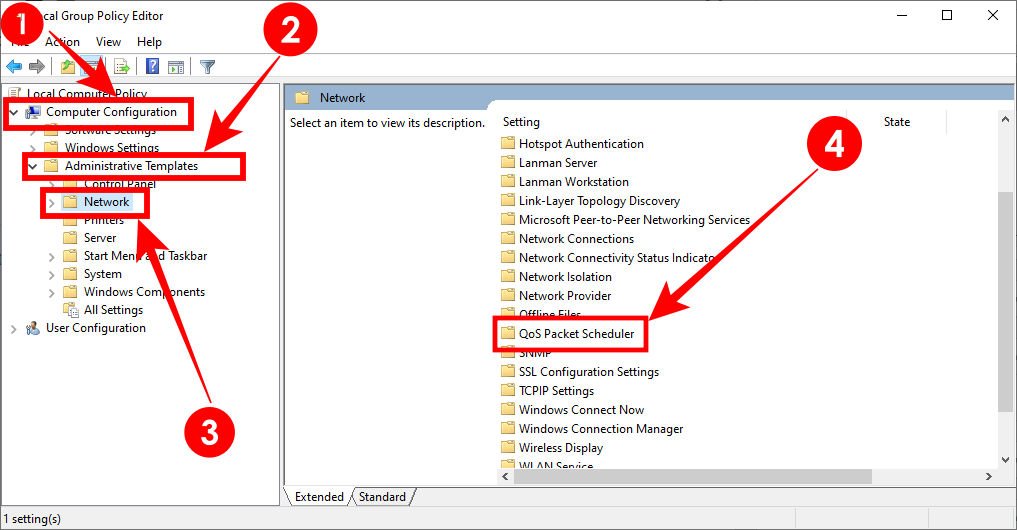
Task: Expand the User Configuration node
Action: [x=14, y=329]
